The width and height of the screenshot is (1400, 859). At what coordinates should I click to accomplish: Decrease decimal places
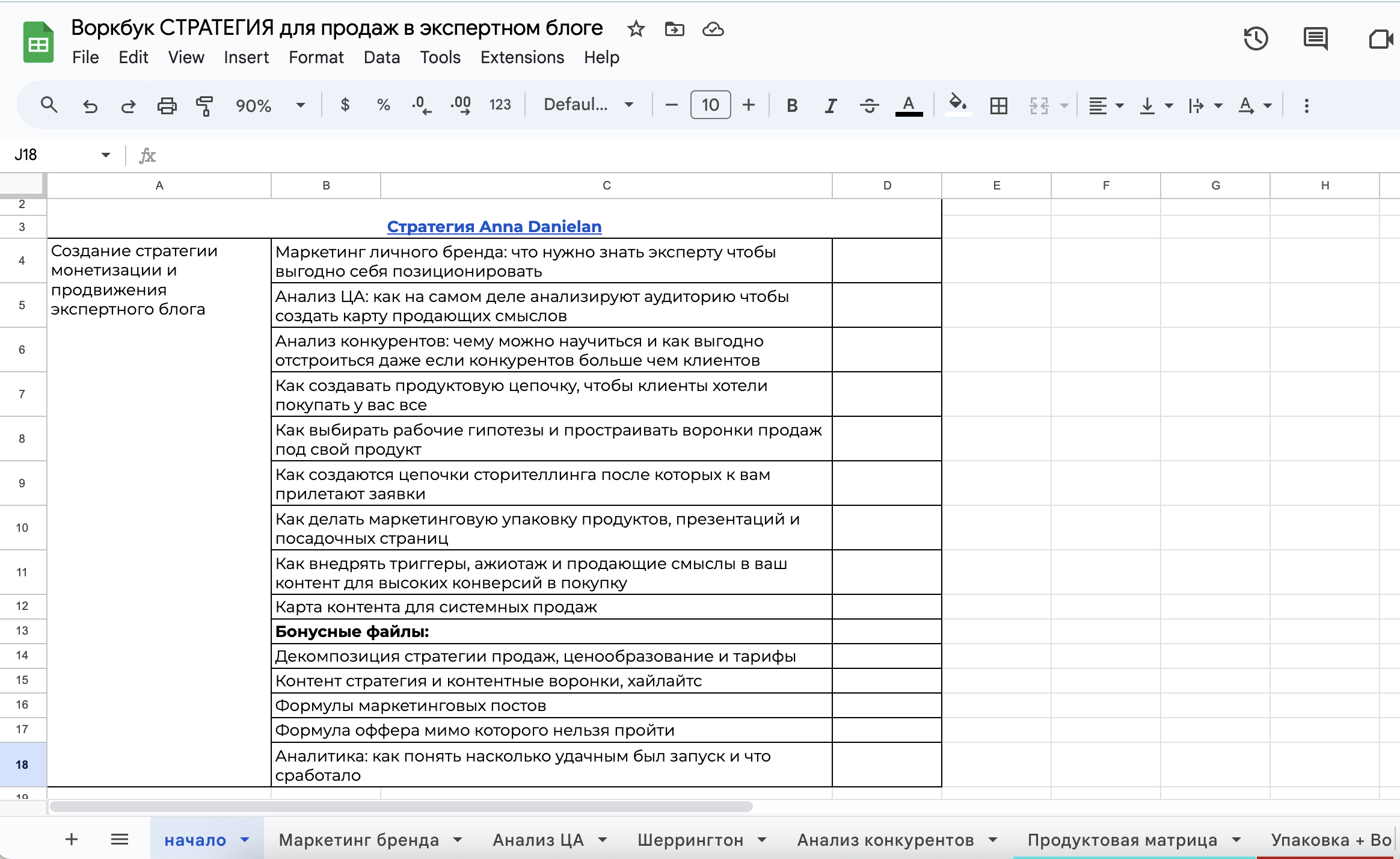pos(421,105)
